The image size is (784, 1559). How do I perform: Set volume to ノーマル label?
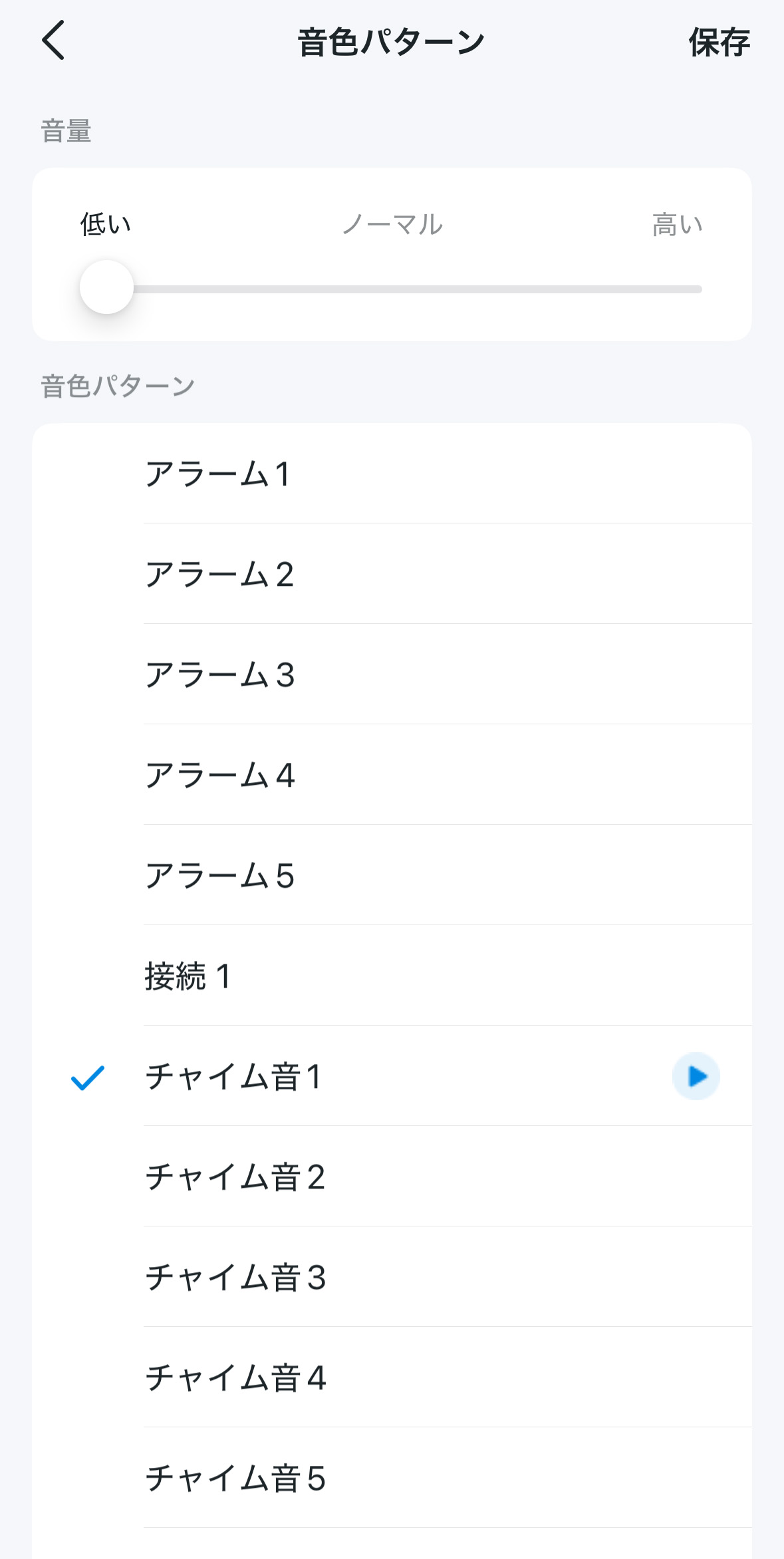[392, 225]
